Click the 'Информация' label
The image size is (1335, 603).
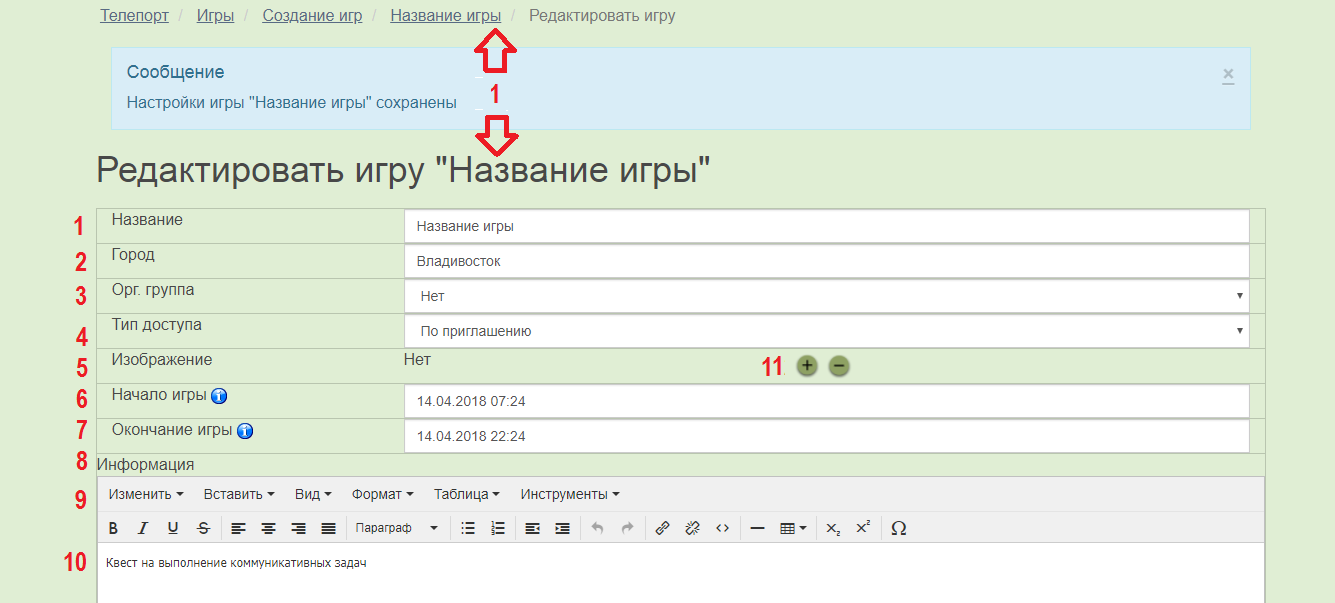pos(145,464)
